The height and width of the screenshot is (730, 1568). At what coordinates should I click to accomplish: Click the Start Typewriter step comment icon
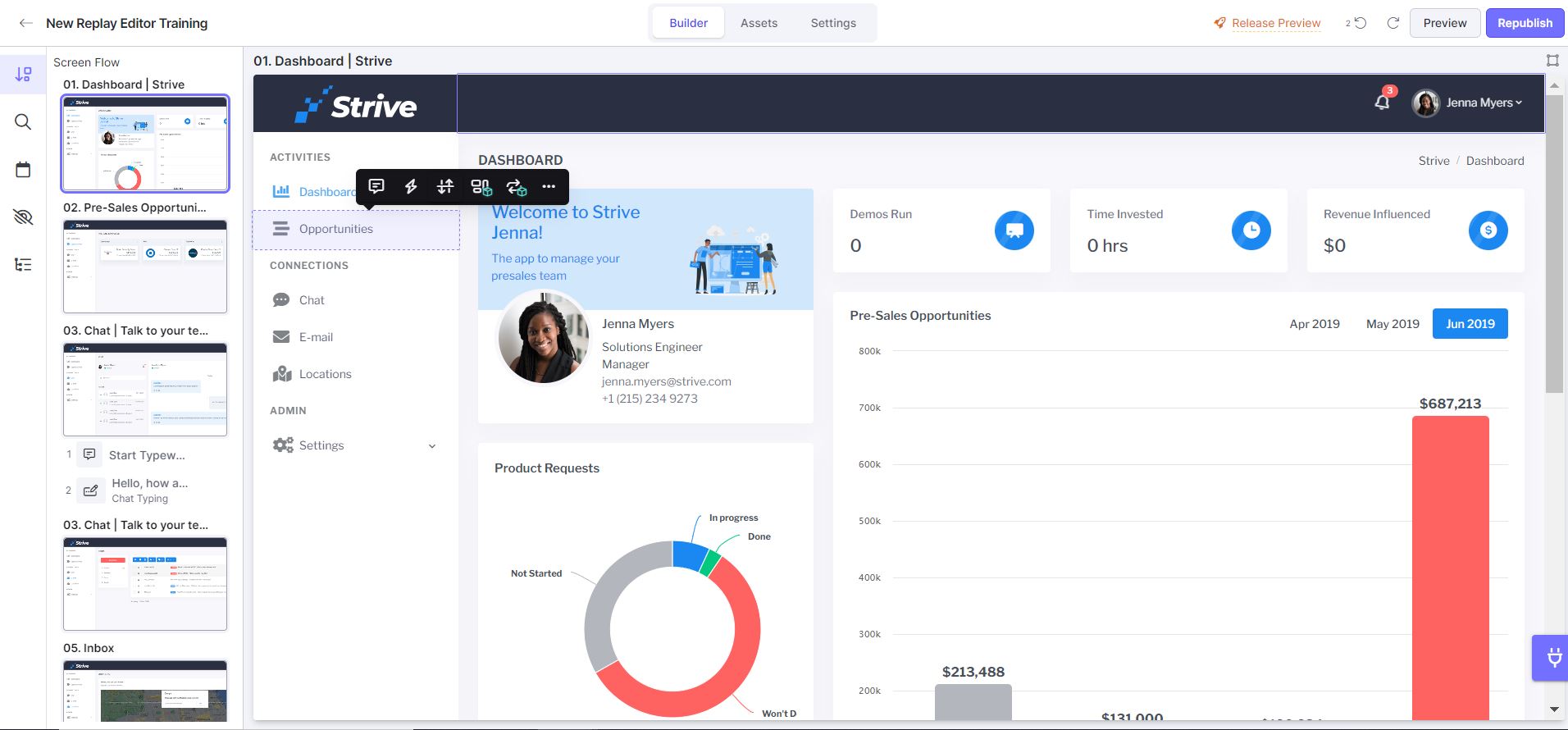click(x=89, y=454)
